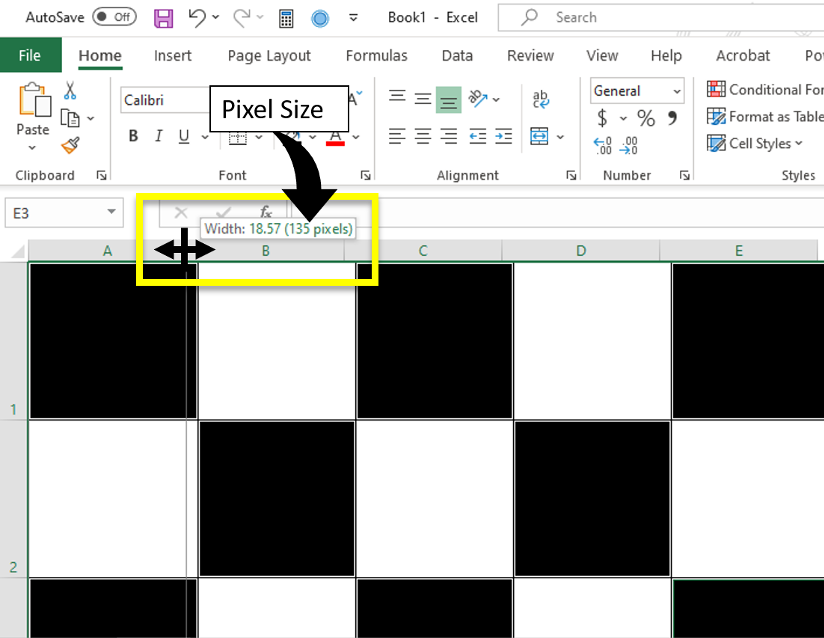This screenshot has height=638, width=824.
Task: Open the Borders dropdown arrow
Action: (x=259, y=137)
